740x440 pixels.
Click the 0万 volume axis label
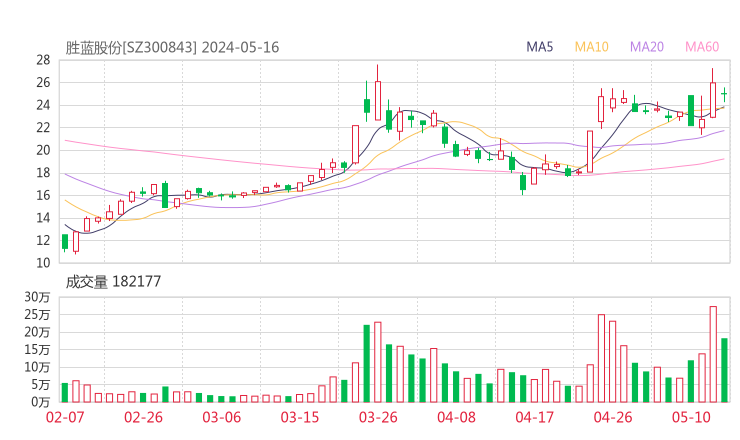click(x=41, y=402)
